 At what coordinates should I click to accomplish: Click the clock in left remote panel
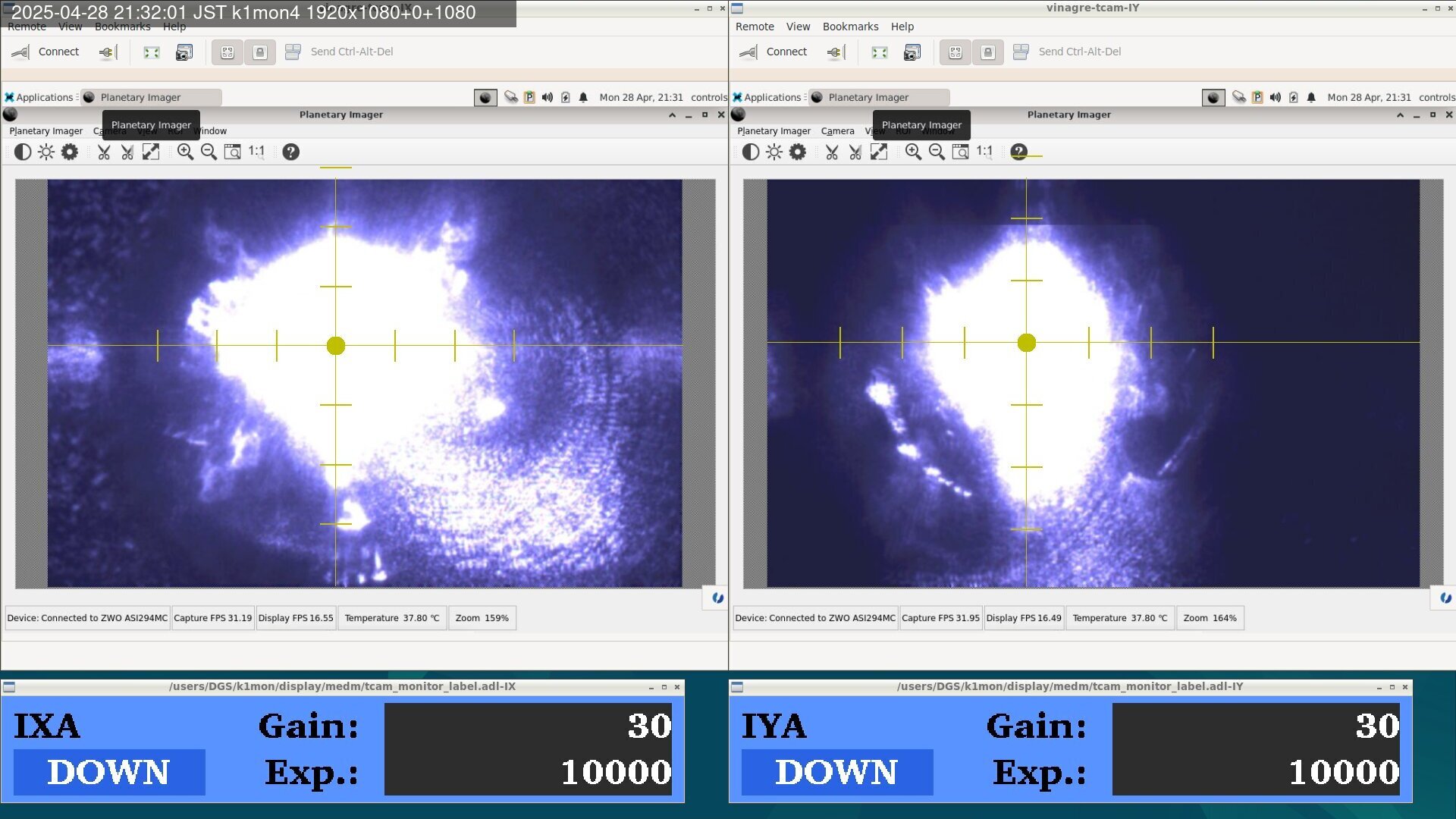[641, 97]
